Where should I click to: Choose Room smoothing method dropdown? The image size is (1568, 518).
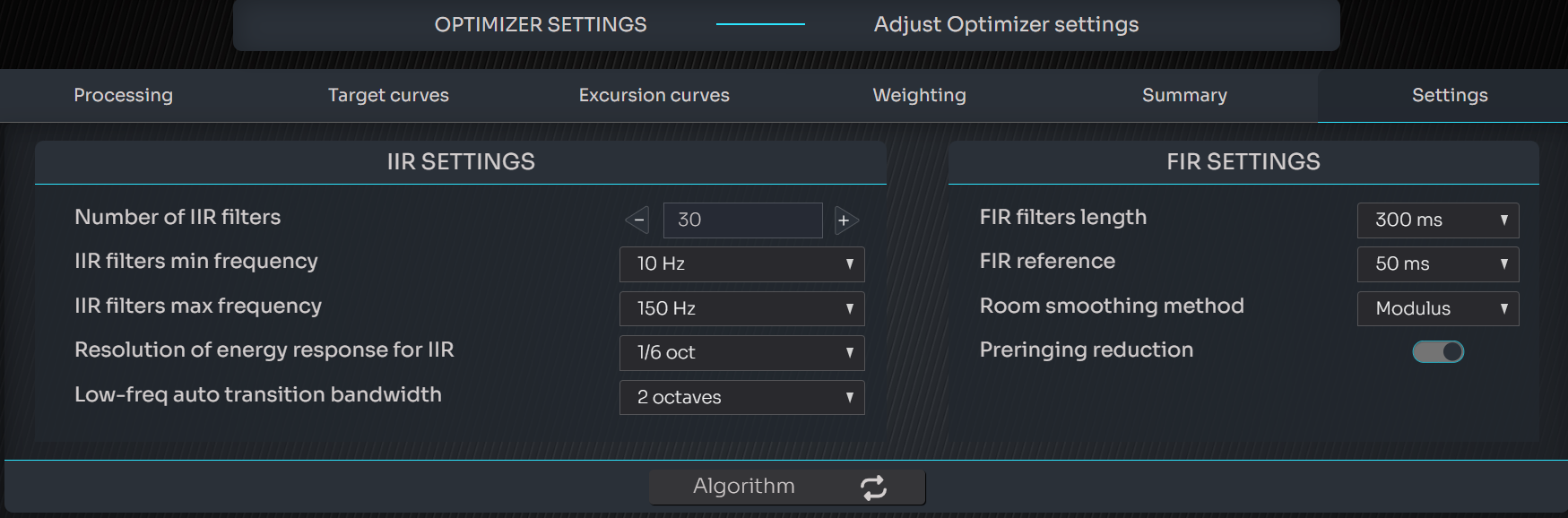1437,308
